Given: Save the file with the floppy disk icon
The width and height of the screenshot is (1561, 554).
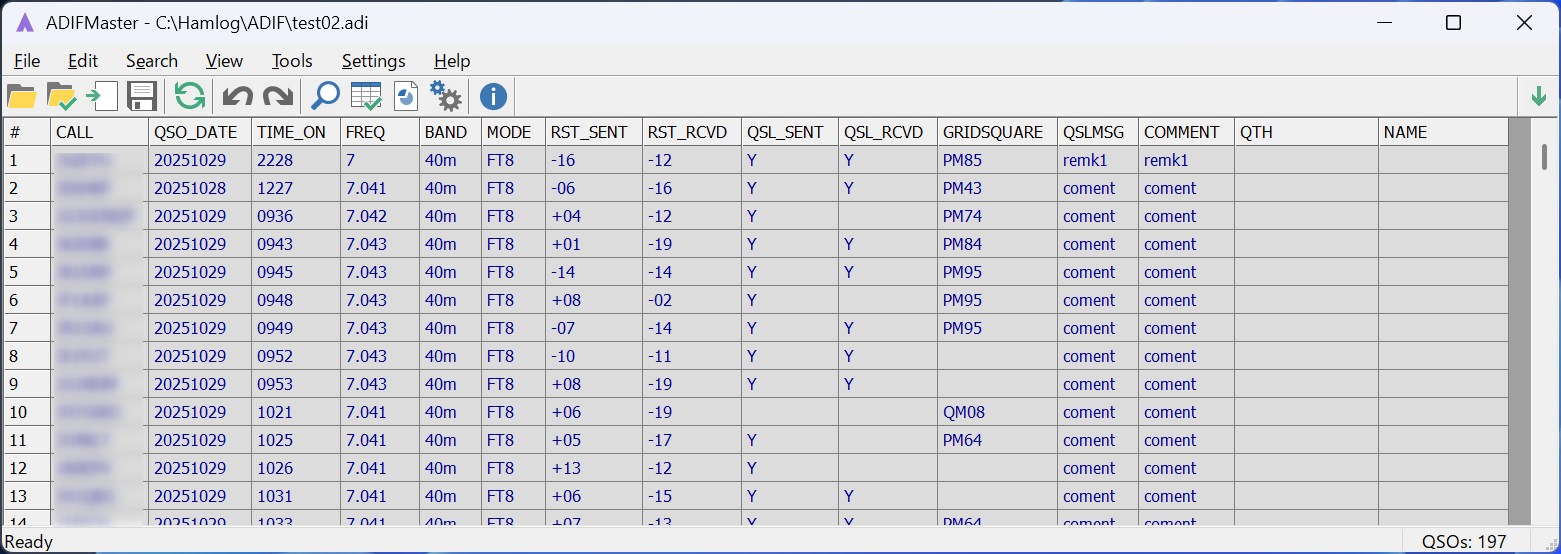Looking at the screenshot, I should point(142,97).
